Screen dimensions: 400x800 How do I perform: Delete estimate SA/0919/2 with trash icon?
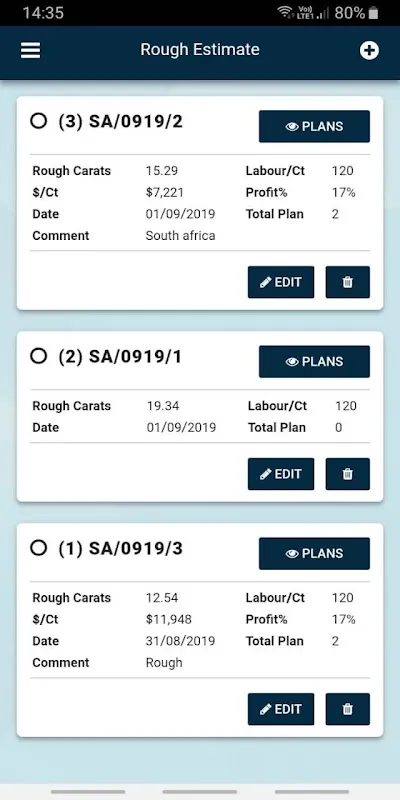(x=347, y=282)
